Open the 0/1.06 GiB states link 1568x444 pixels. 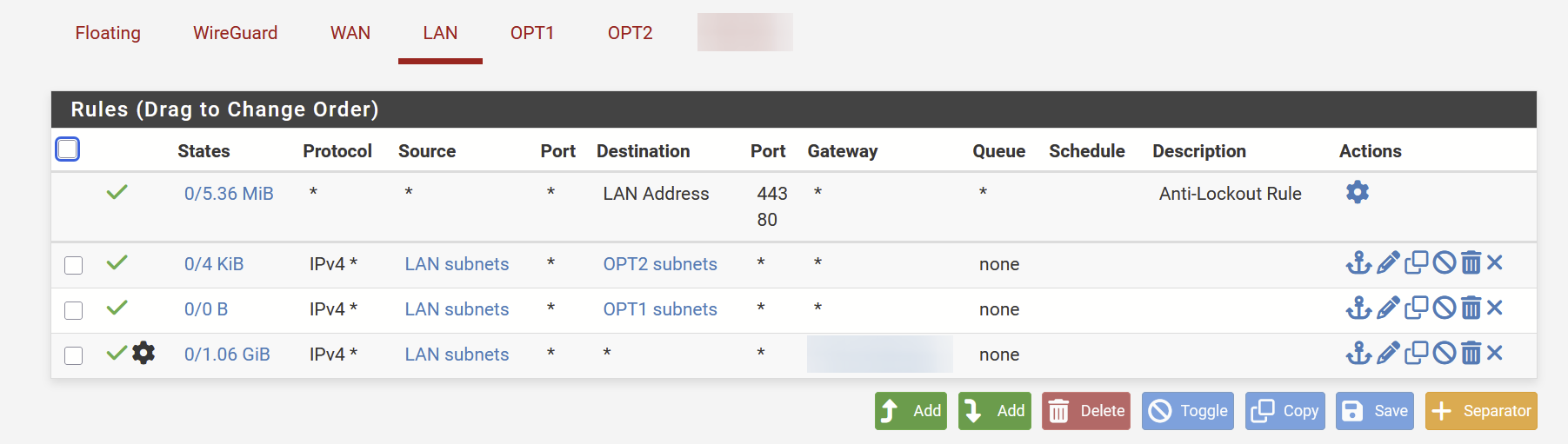click(227, 355)
